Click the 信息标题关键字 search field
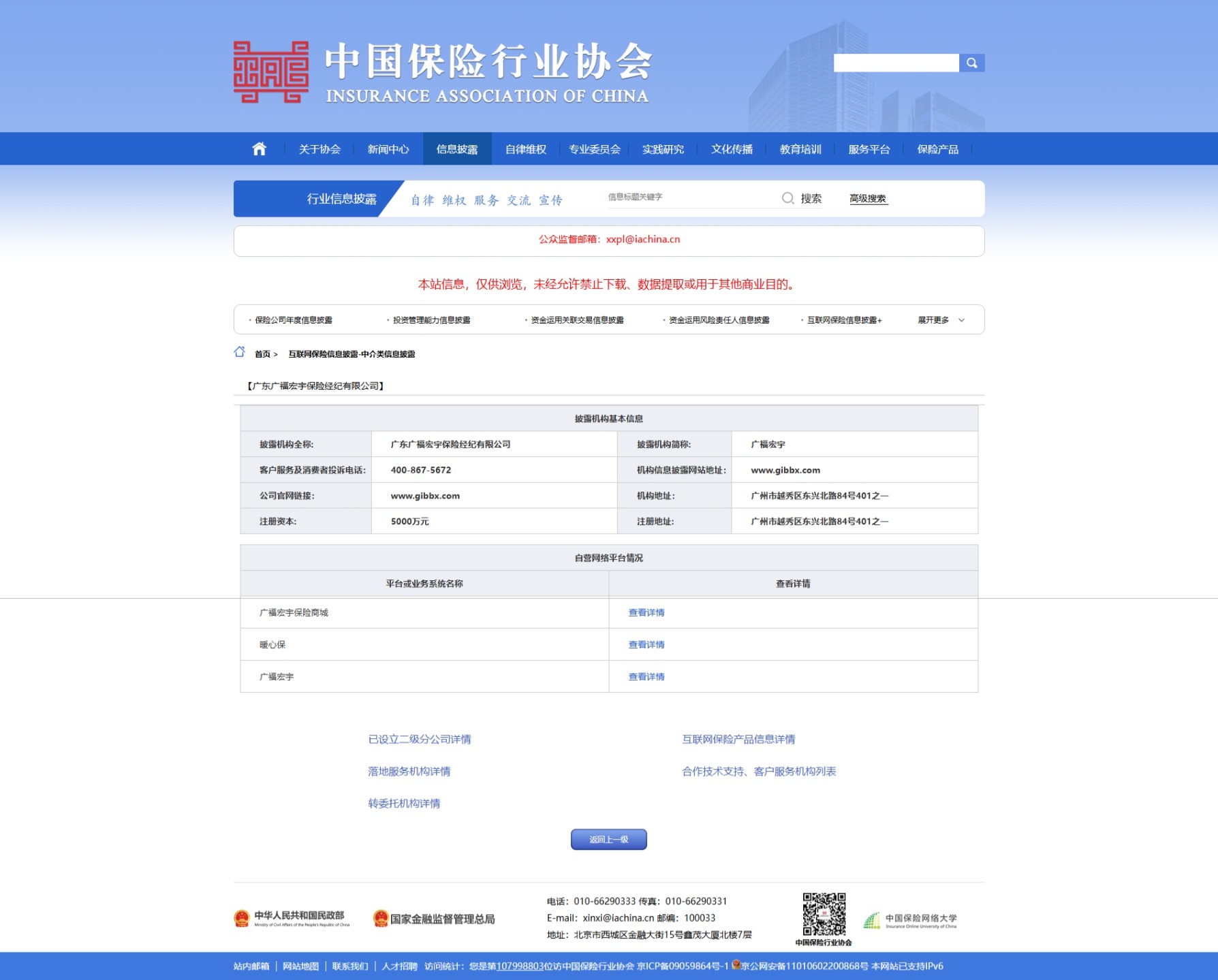Viewport: 1218px width, 980px height. click(691, 197)
